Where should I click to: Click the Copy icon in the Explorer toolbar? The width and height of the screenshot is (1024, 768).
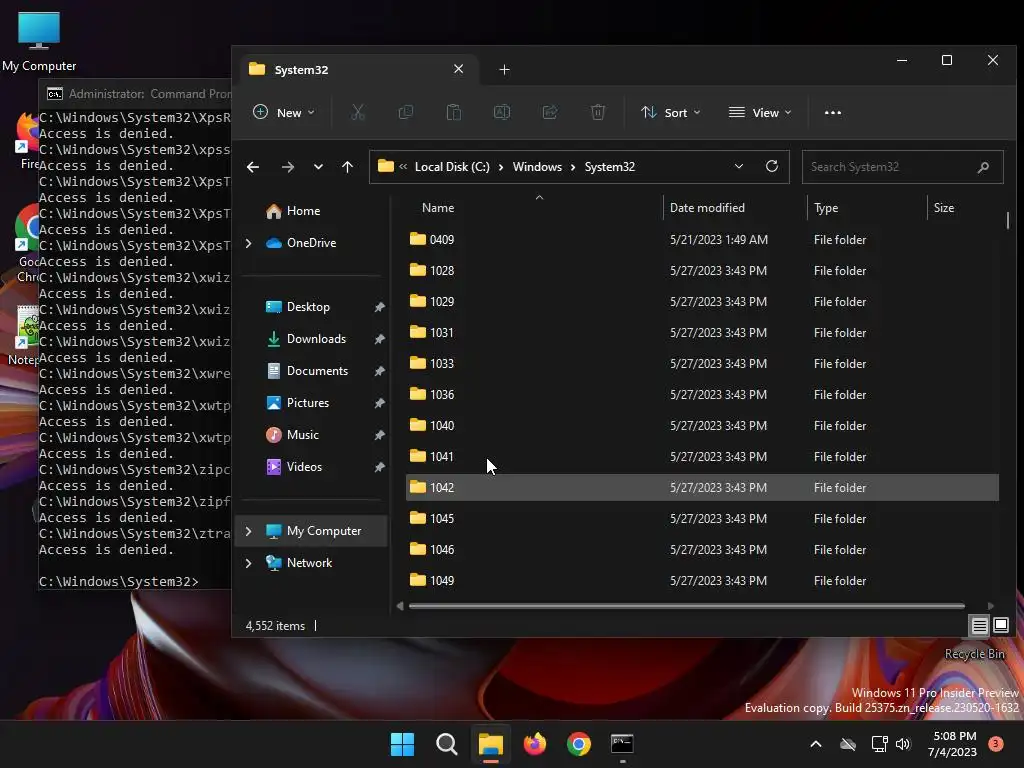[406, 112]
